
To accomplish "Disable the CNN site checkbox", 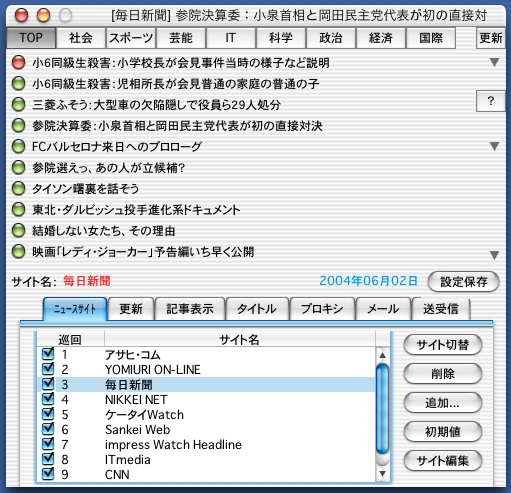I will (x=48, y=474).
